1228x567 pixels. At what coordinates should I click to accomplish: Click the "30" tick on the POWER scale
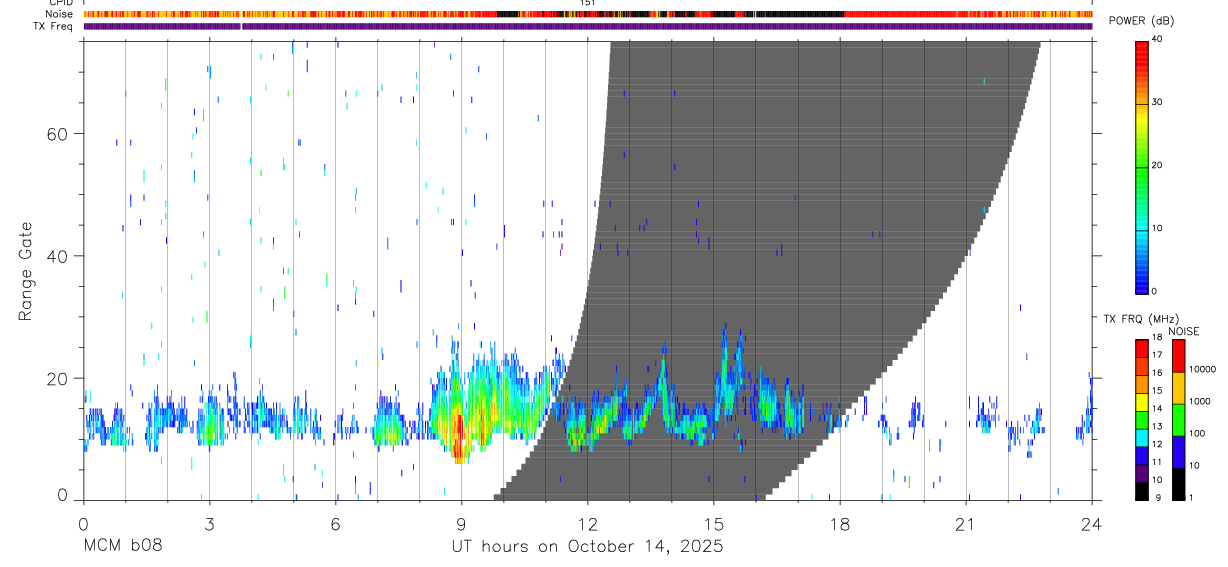coord(1155,103)
